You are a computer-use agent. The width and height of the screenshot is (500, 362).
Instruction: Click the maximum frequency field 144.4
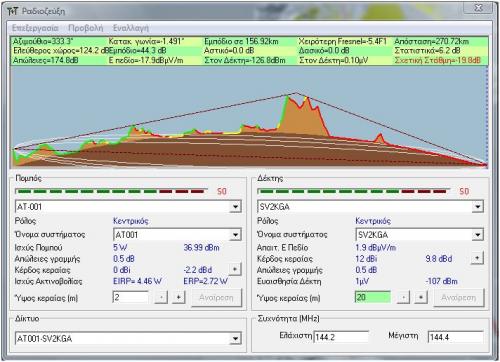pos(456,337)
